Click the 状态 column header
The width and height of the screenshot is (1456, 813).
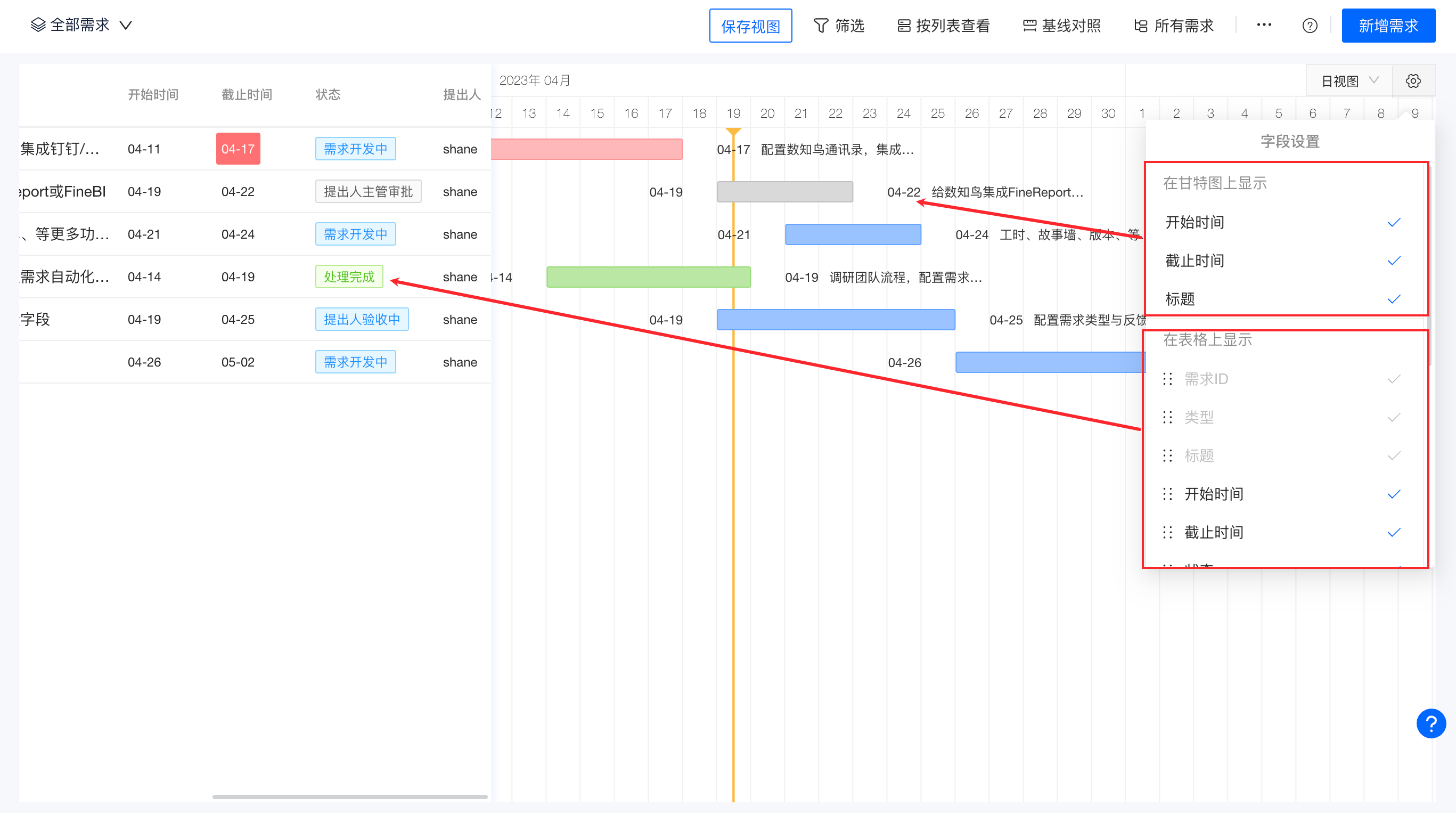pyautogui.click(x=328, y=94)
